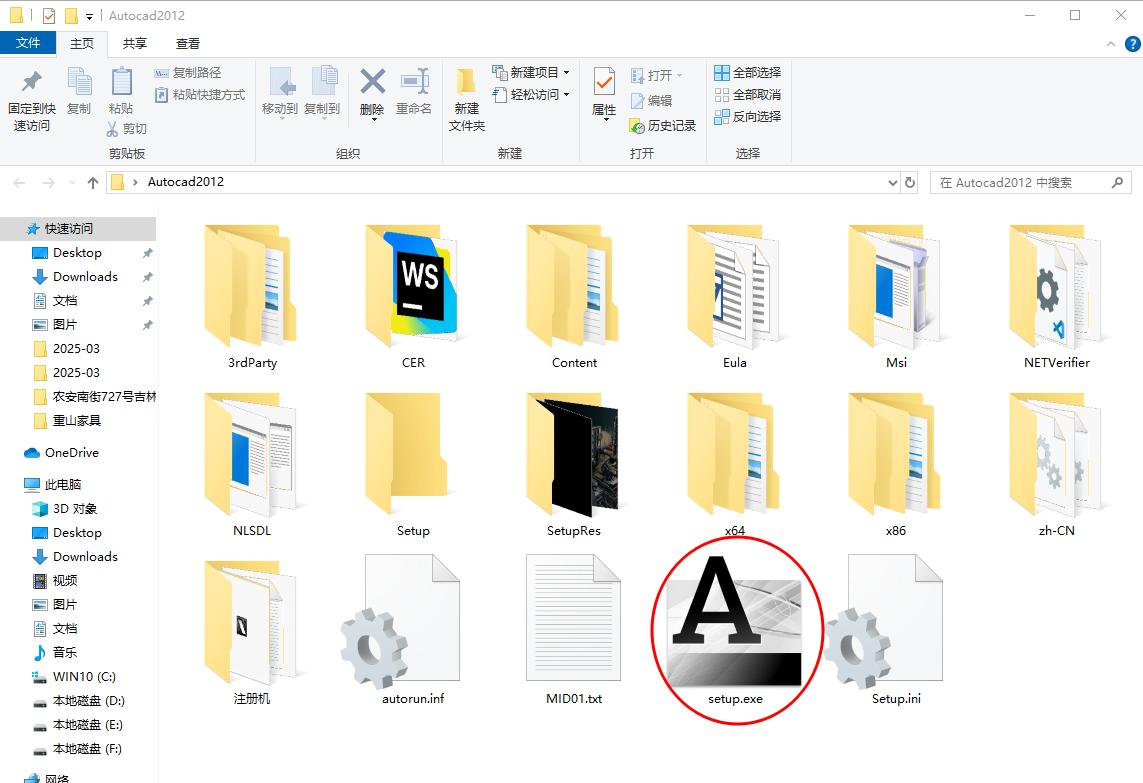Collapse the ribbon with the chevron
The height and width of the screenshot is (783, 1143).
click(x=1110, y=44)
